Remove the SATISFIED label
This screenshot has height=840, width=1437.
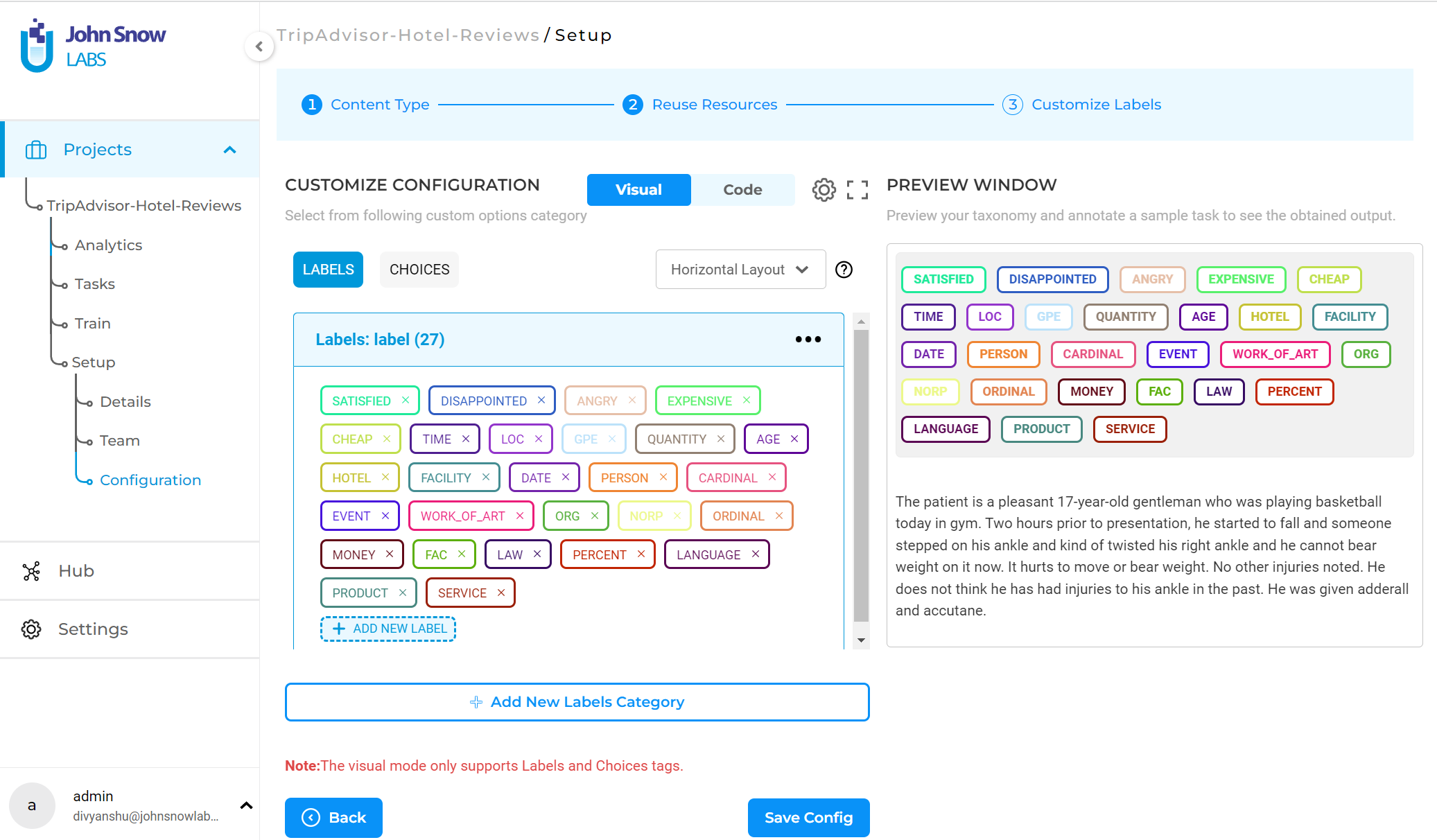406,400
